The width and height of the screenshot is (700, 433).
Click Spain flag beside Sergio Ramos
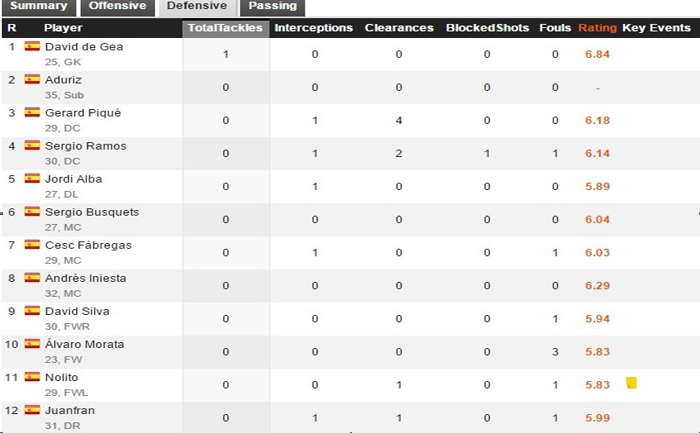[x=32, y=146]
